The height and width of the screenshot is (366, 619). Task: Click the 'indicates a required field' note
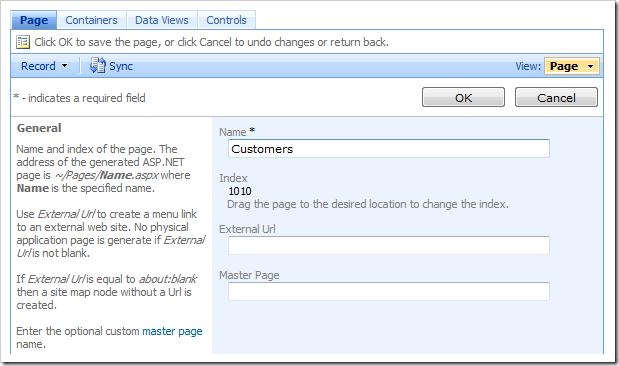pos(80,98)
